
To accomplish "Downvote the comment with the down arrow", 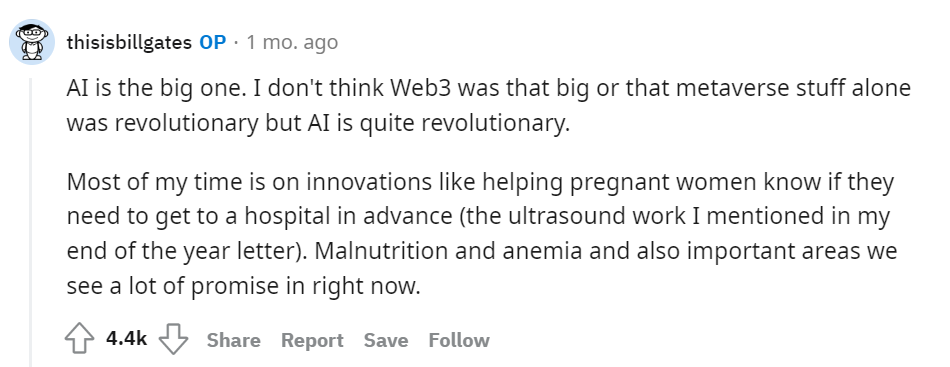I will pyautogui.click(x=173, y=339).
